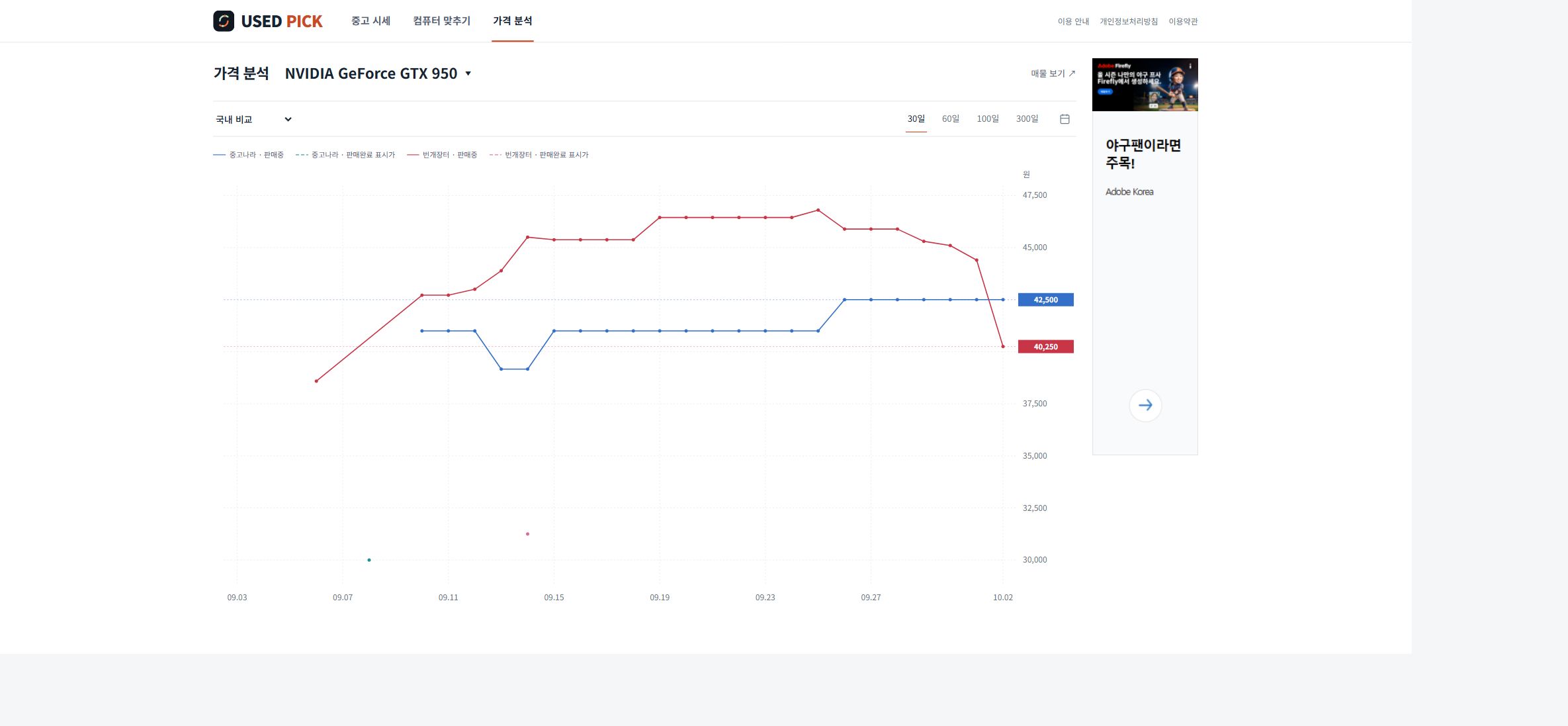Viewport: 1568px width, 726px height.
Task: Click the ad info icon
Action: (x=1190, y=66)
